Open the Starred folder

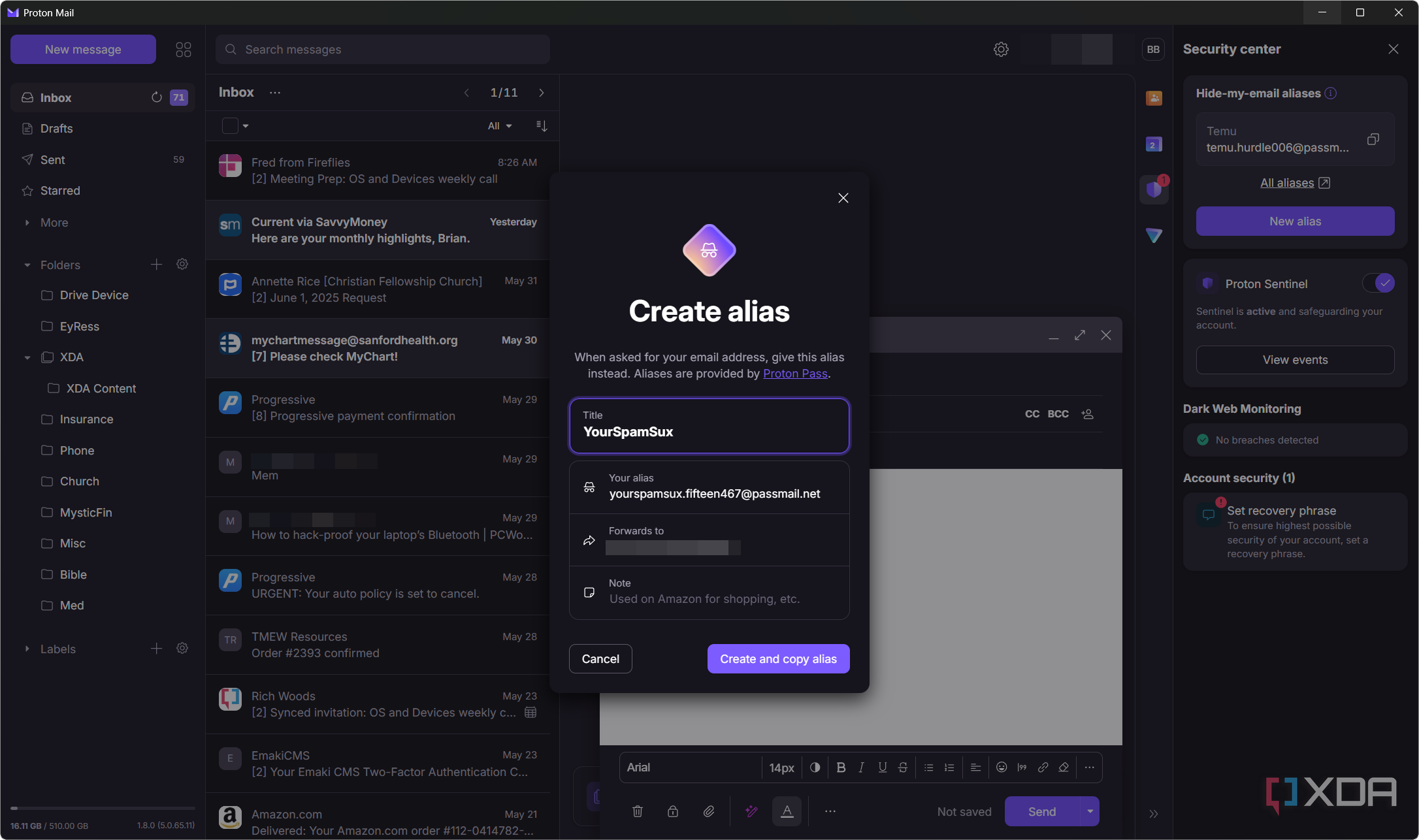coord(103,191)
